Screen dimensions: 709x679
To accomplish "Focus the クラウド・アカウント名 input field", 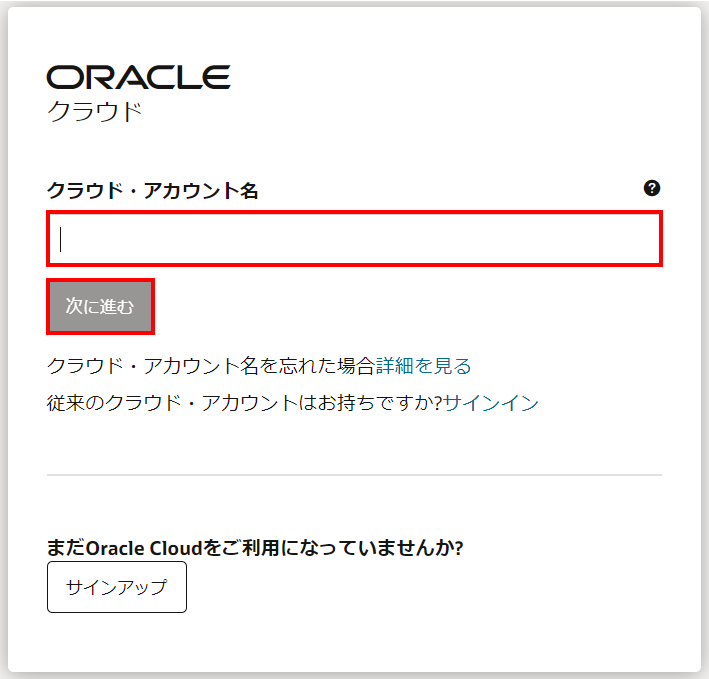I will 354,239.
